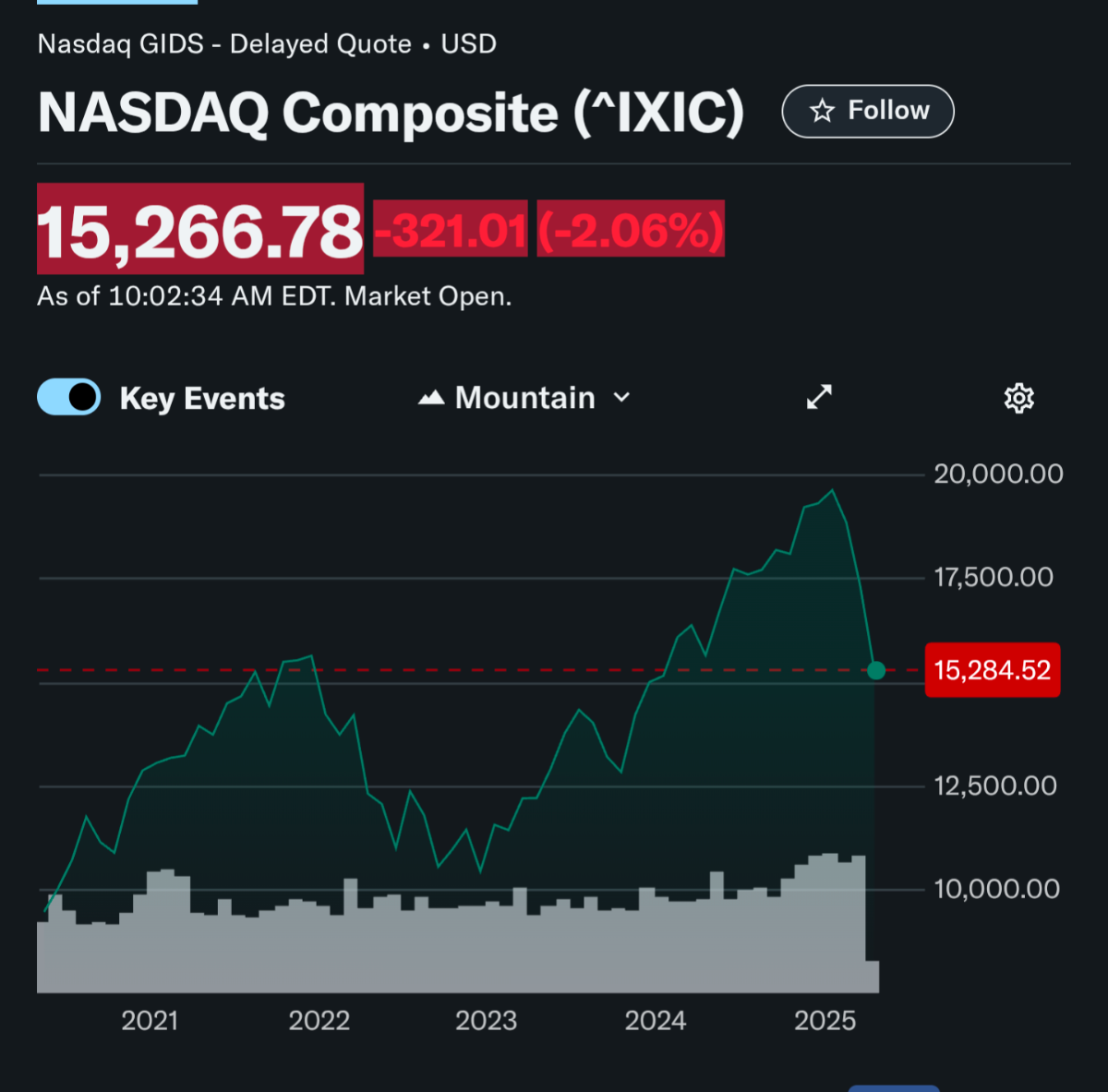Open the chart settings gear
Image resolution: width=1108 pixels, height=1092 pixels.
click(1018, 398)
